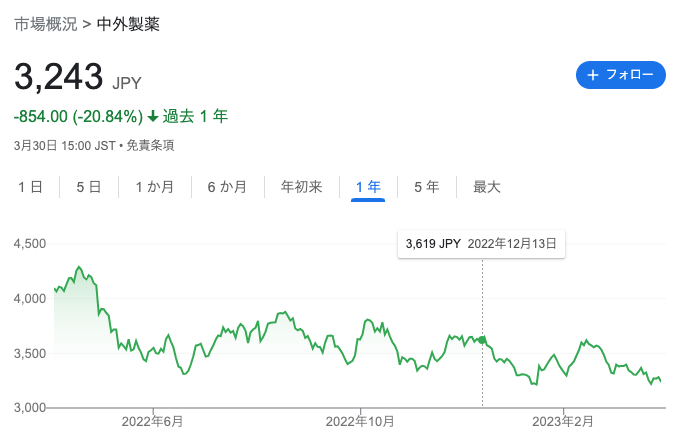680x440 pixels.
Task: Click the -854.00 (-20.84%) change text
Action: [x=78, y=117]
